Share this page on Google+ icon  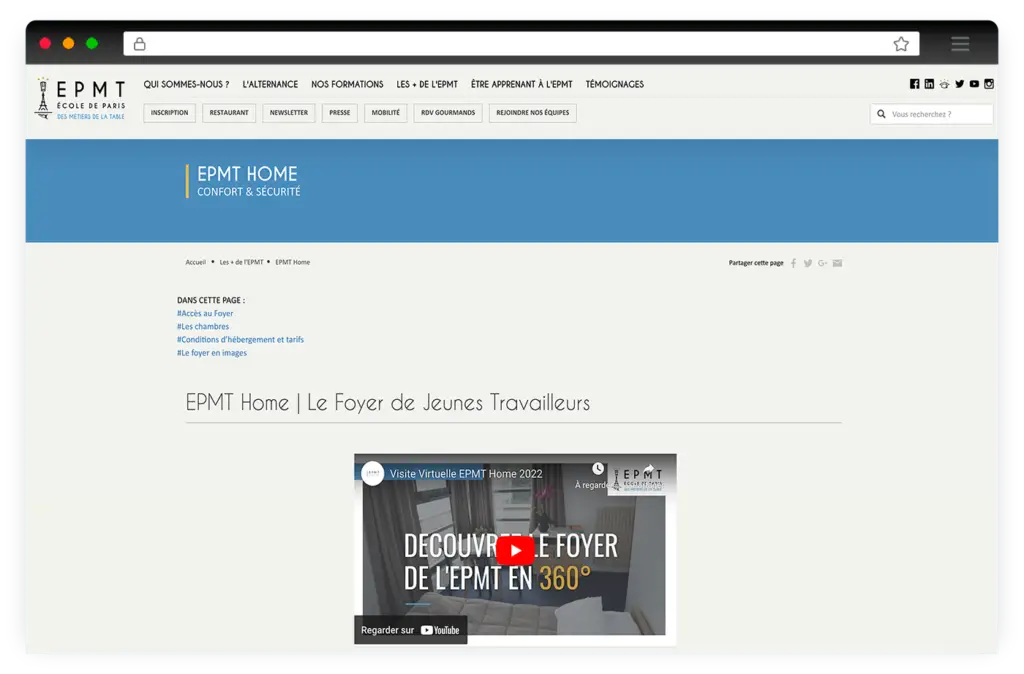[822, 263]
